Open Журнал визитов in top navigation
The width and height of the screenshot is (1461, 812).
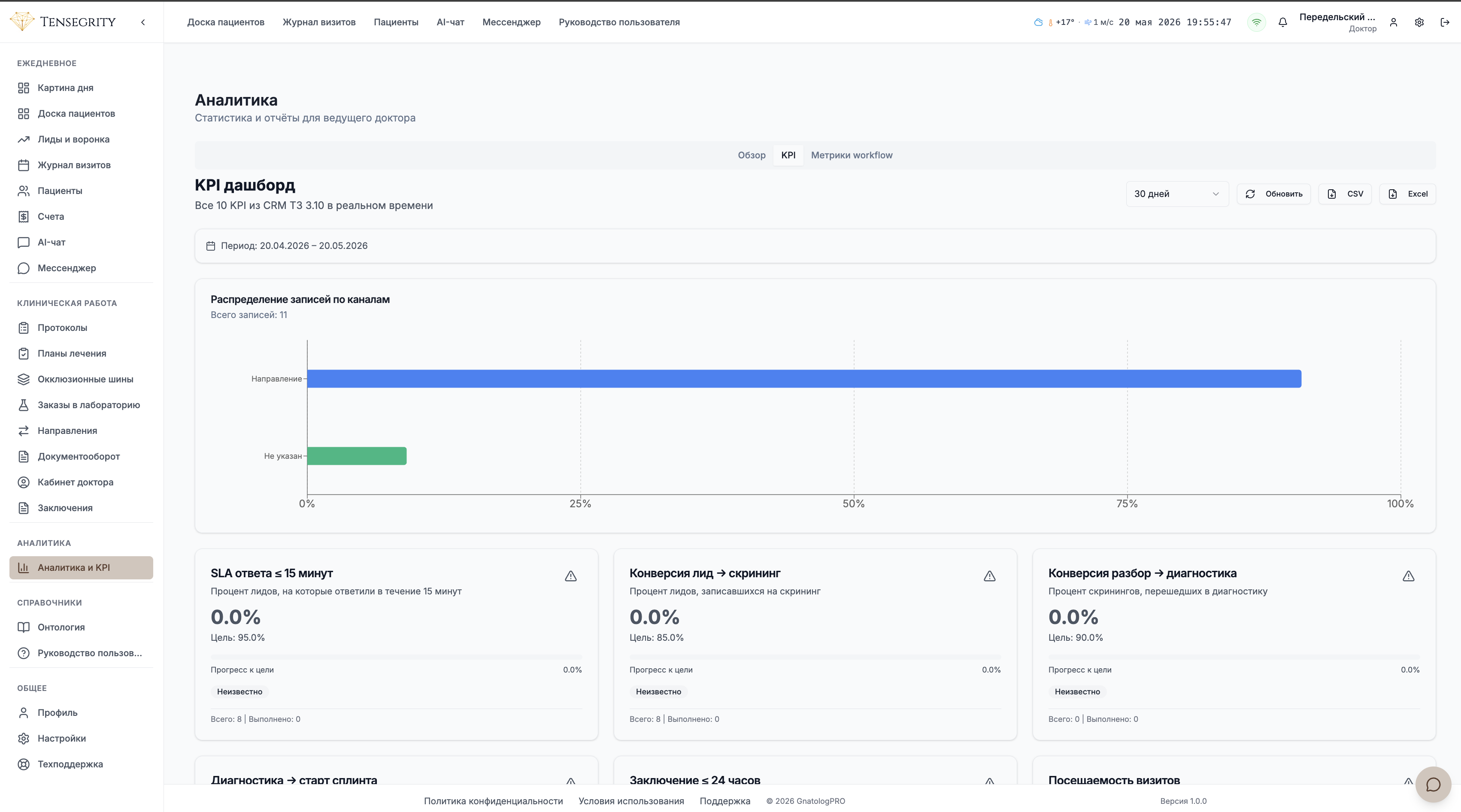pyautogui.click(x=319, y=22)
